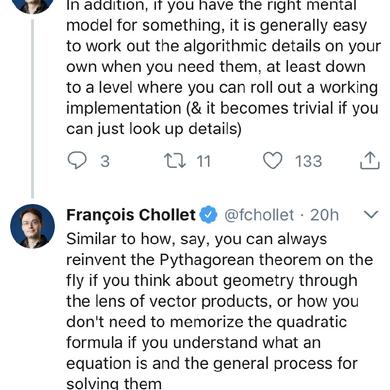Open the François Chollet display name link

pos(131,215)
